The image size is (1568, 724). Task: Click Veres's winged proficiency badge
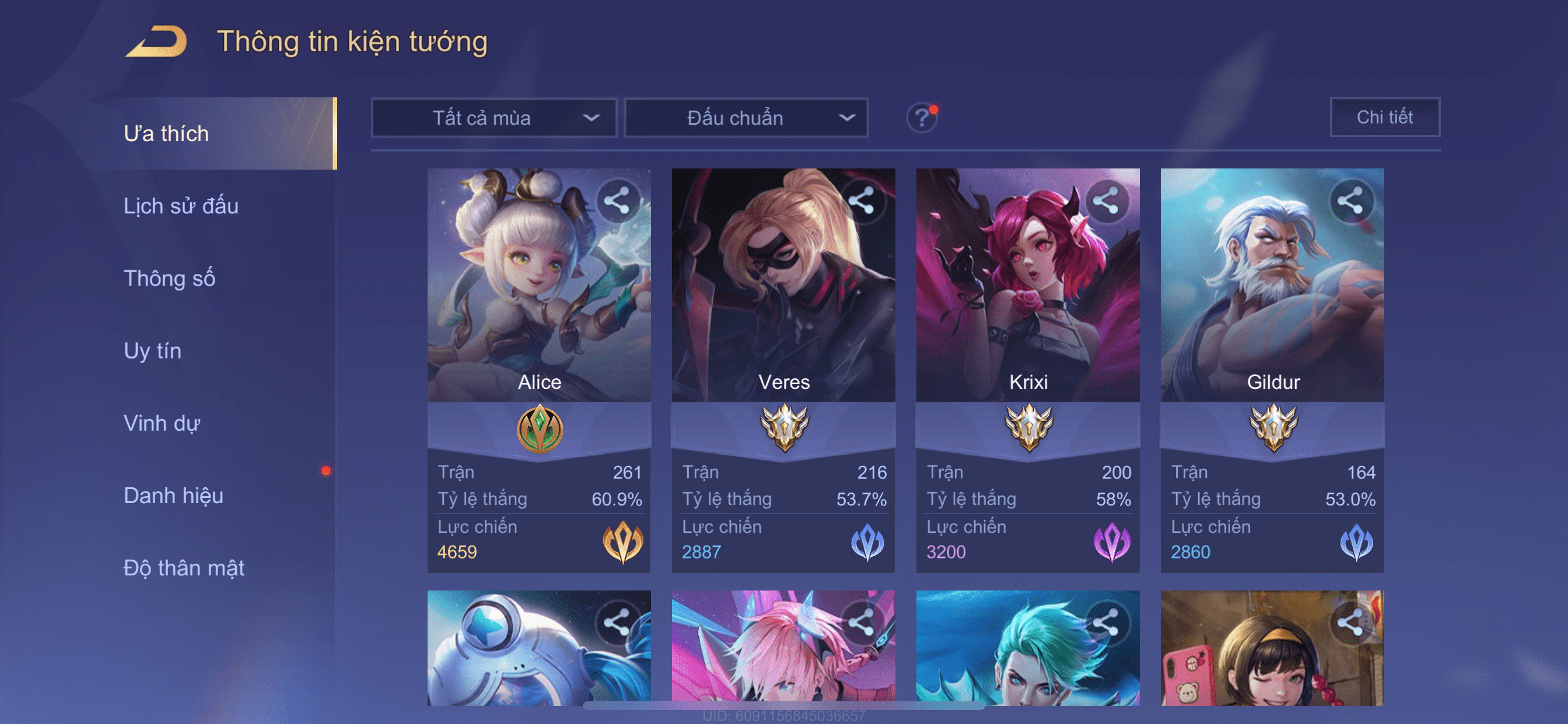tap(784, 428)
